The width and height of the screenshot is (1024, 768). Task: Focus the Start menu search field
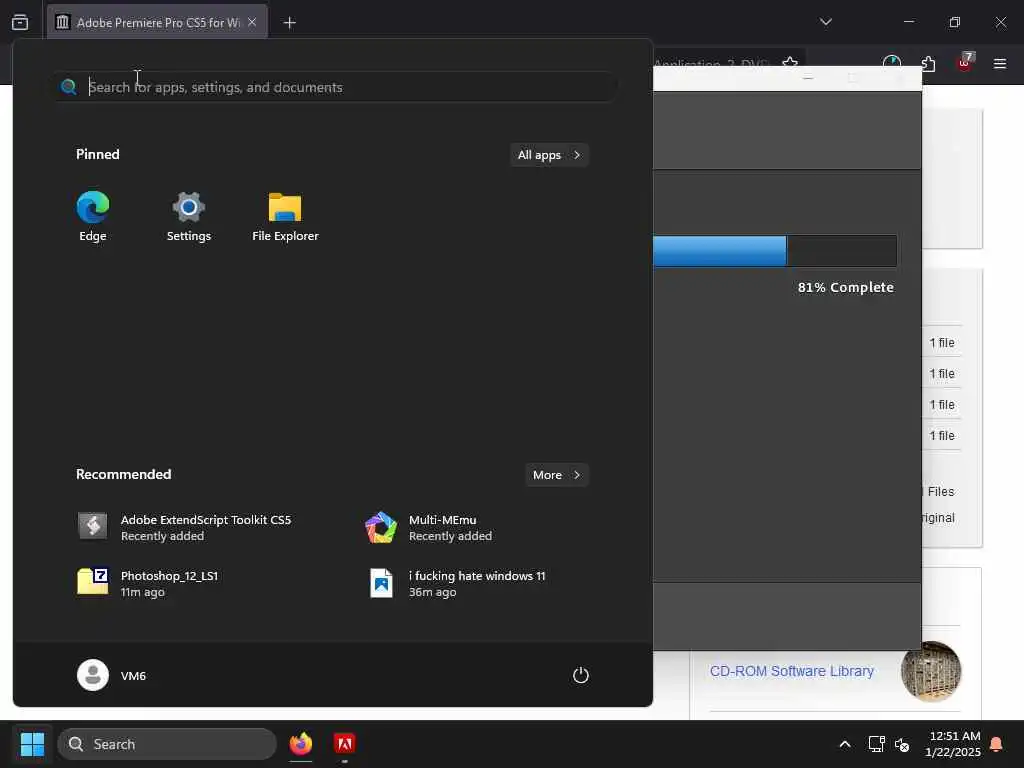pos(336,87)
